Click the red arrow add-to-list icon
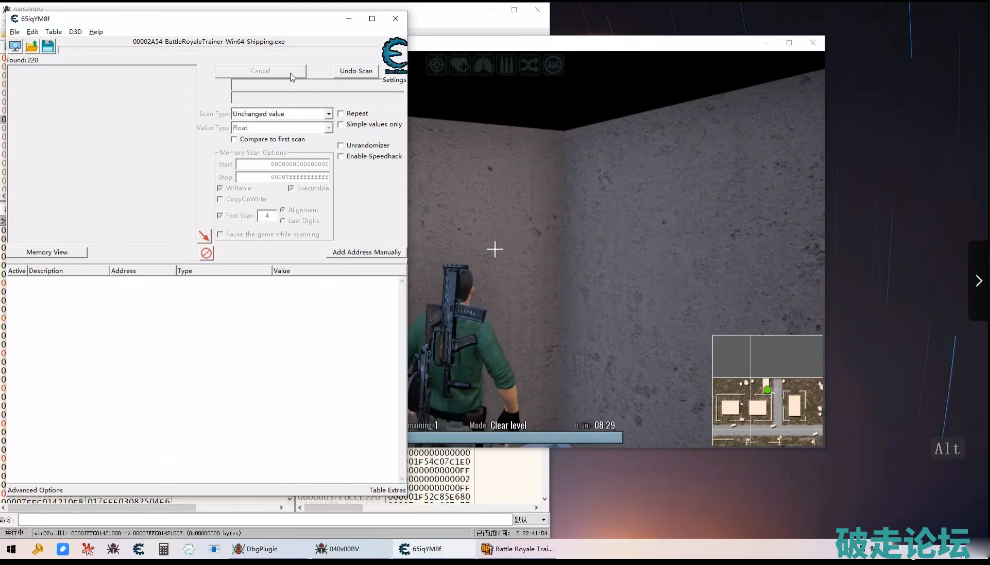The image size is (990, 565). (204, 237)
